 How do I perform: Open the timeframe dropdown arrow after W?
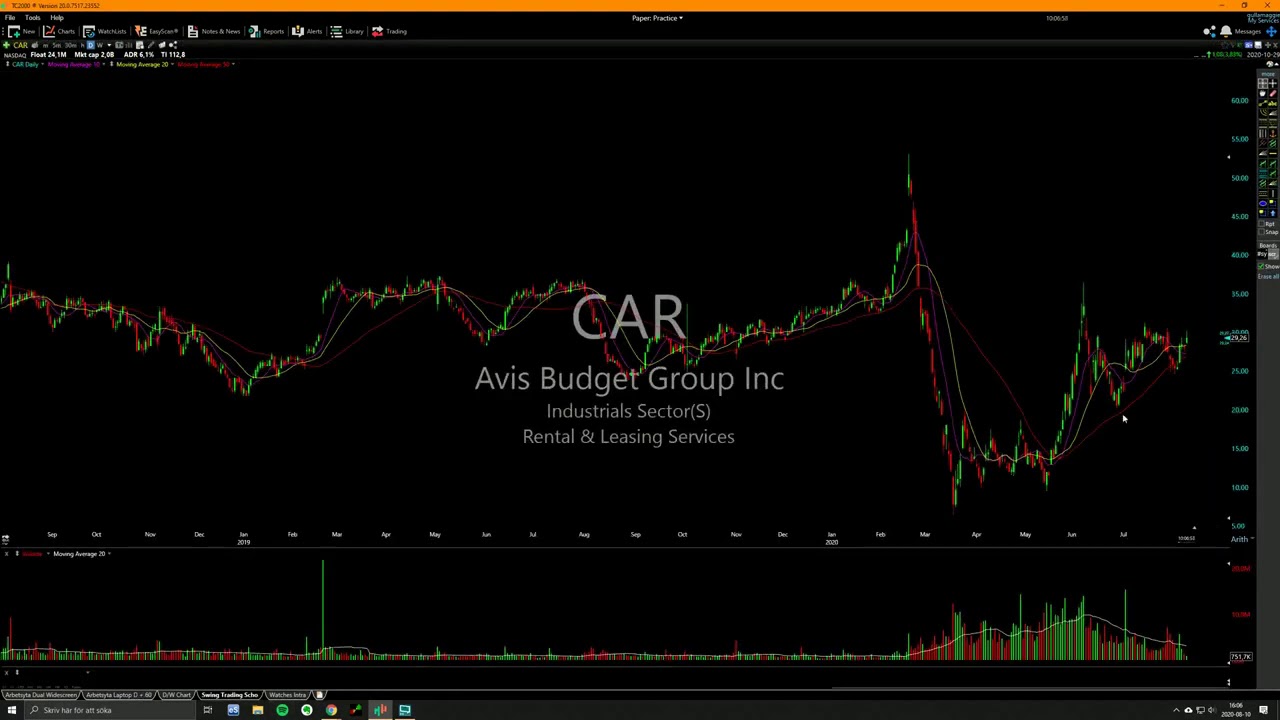coord(109,45)
